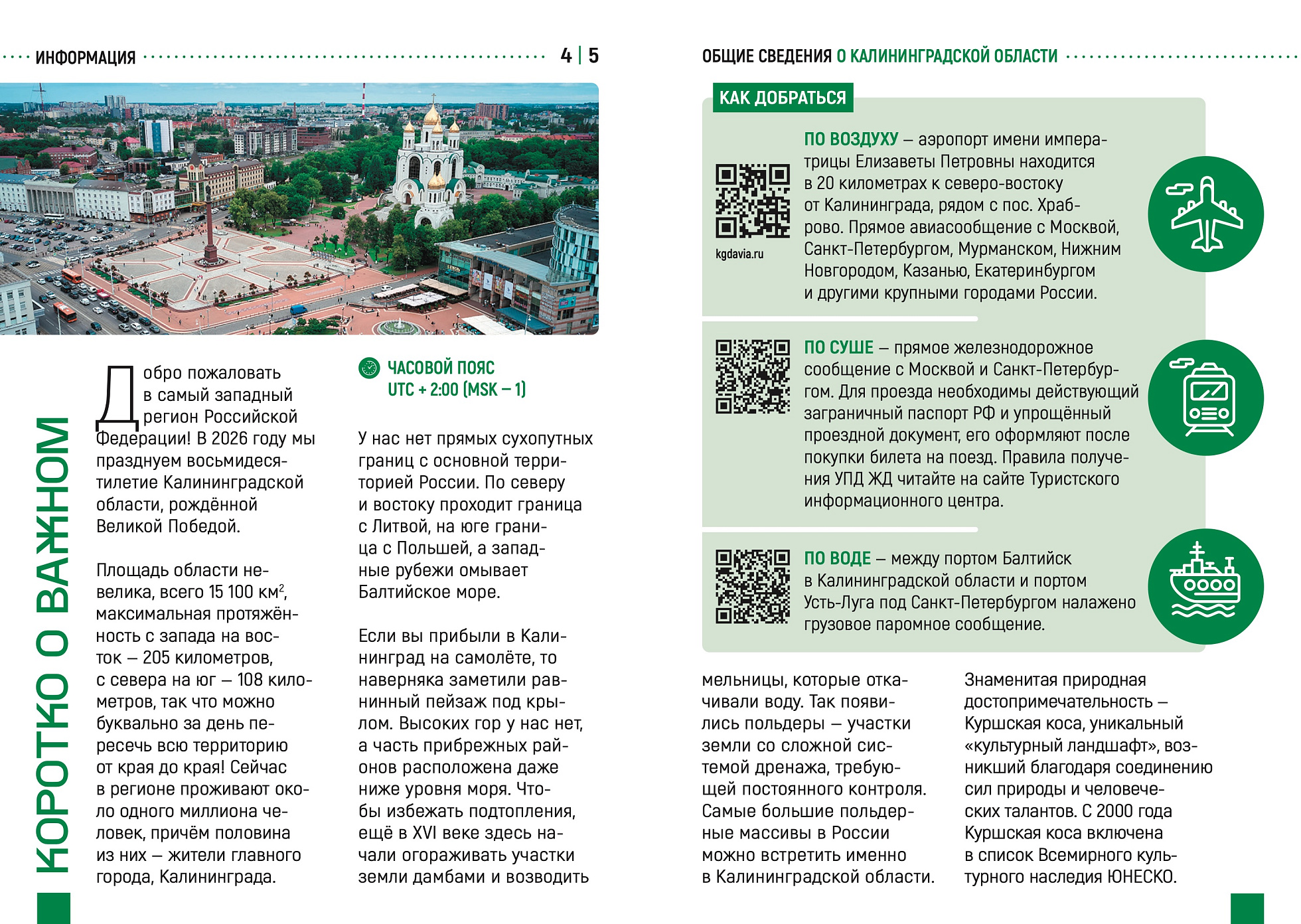Image resolution: width=1301 pixels, height=924 pixels.
Task: Click the clock icon beside ЧАСОВОЙ ПОЯС
Action: 369,368
